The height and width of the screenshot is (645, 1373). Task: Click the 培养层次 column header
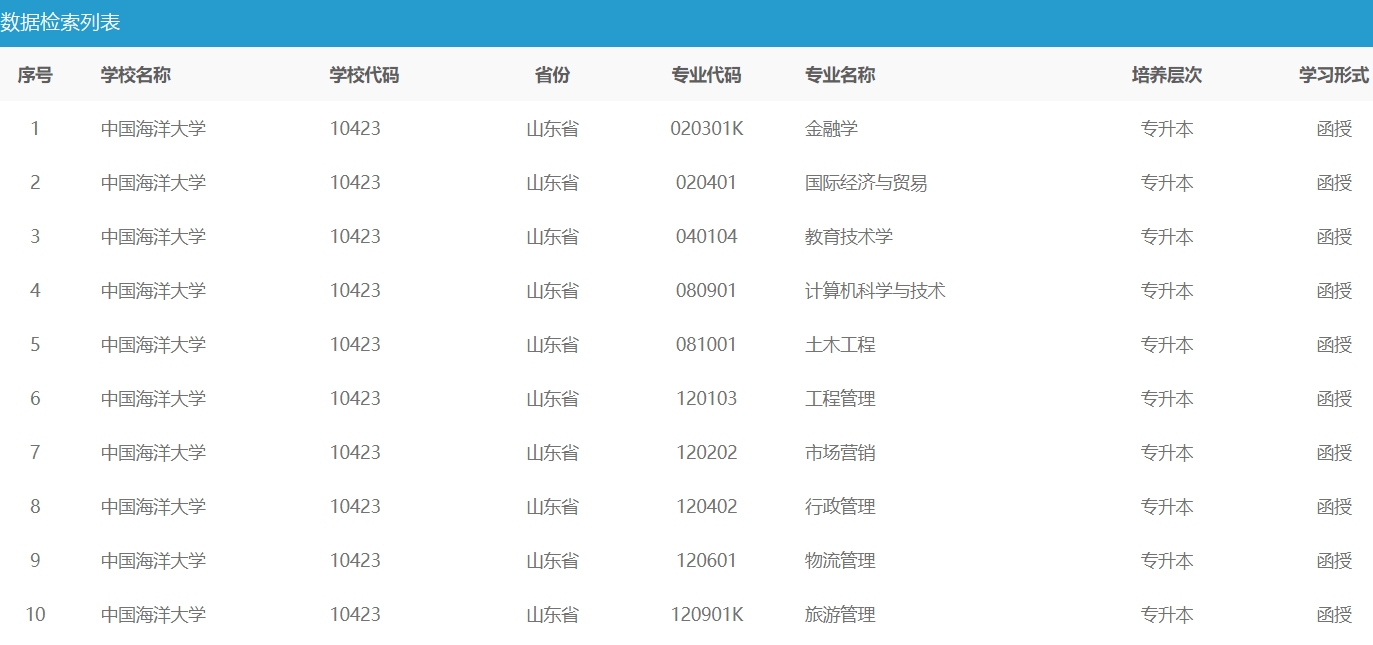(1167, 75)
